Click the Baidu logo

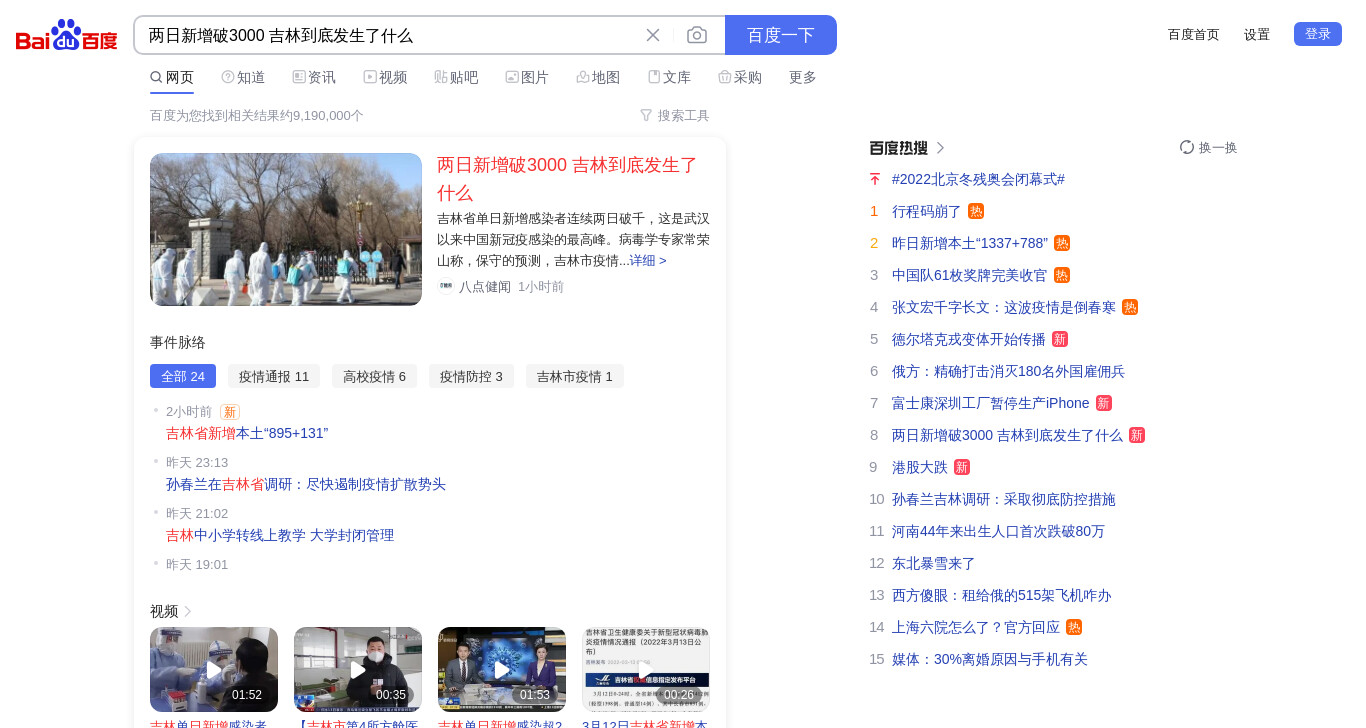click(x=67, y=35)
